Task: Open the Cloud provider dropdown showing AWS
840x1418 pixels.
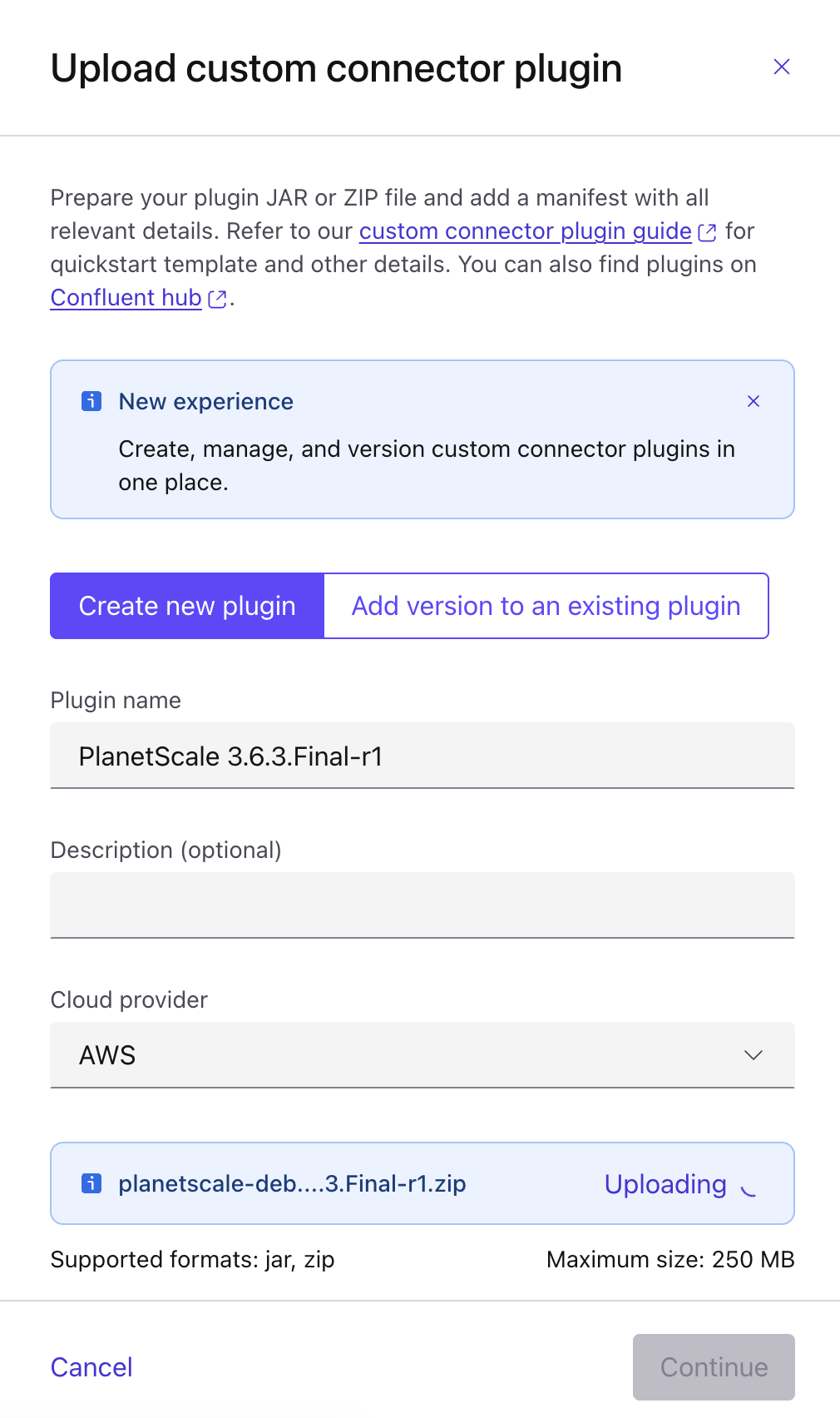Action: (422, 1055)
